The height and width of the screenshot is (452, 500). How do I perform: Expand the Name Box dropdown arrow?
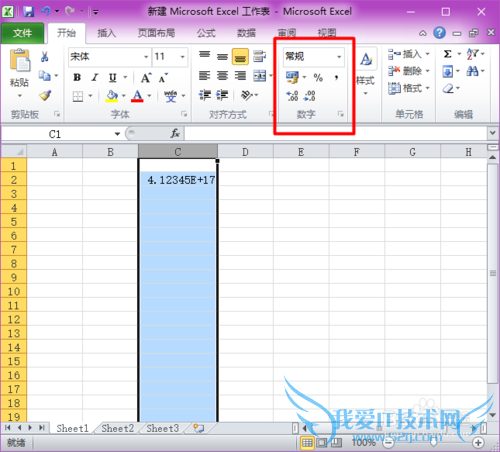117,134
